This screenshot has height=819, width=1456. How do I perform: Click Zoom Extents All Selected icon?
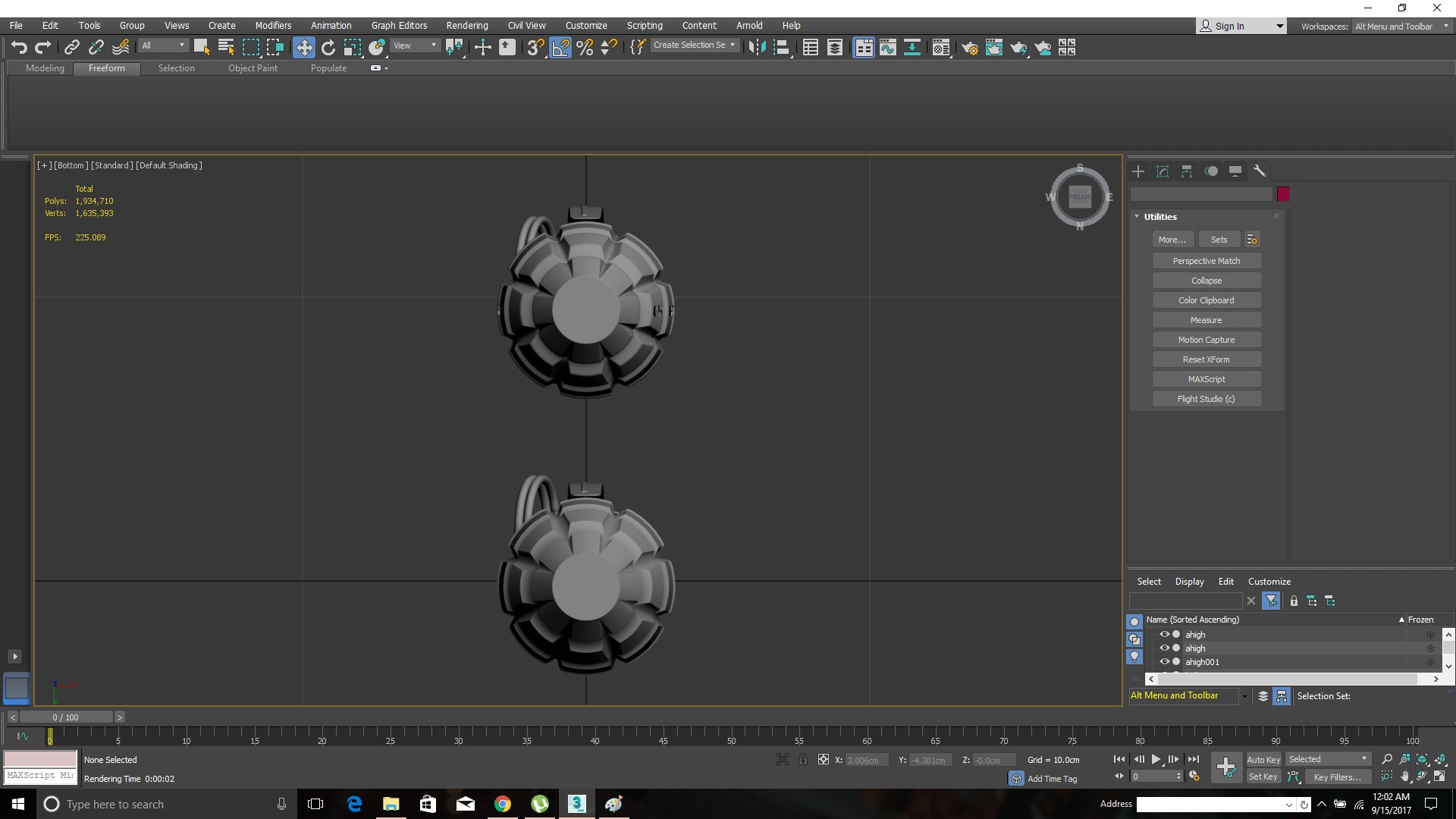coord(1441,759)
